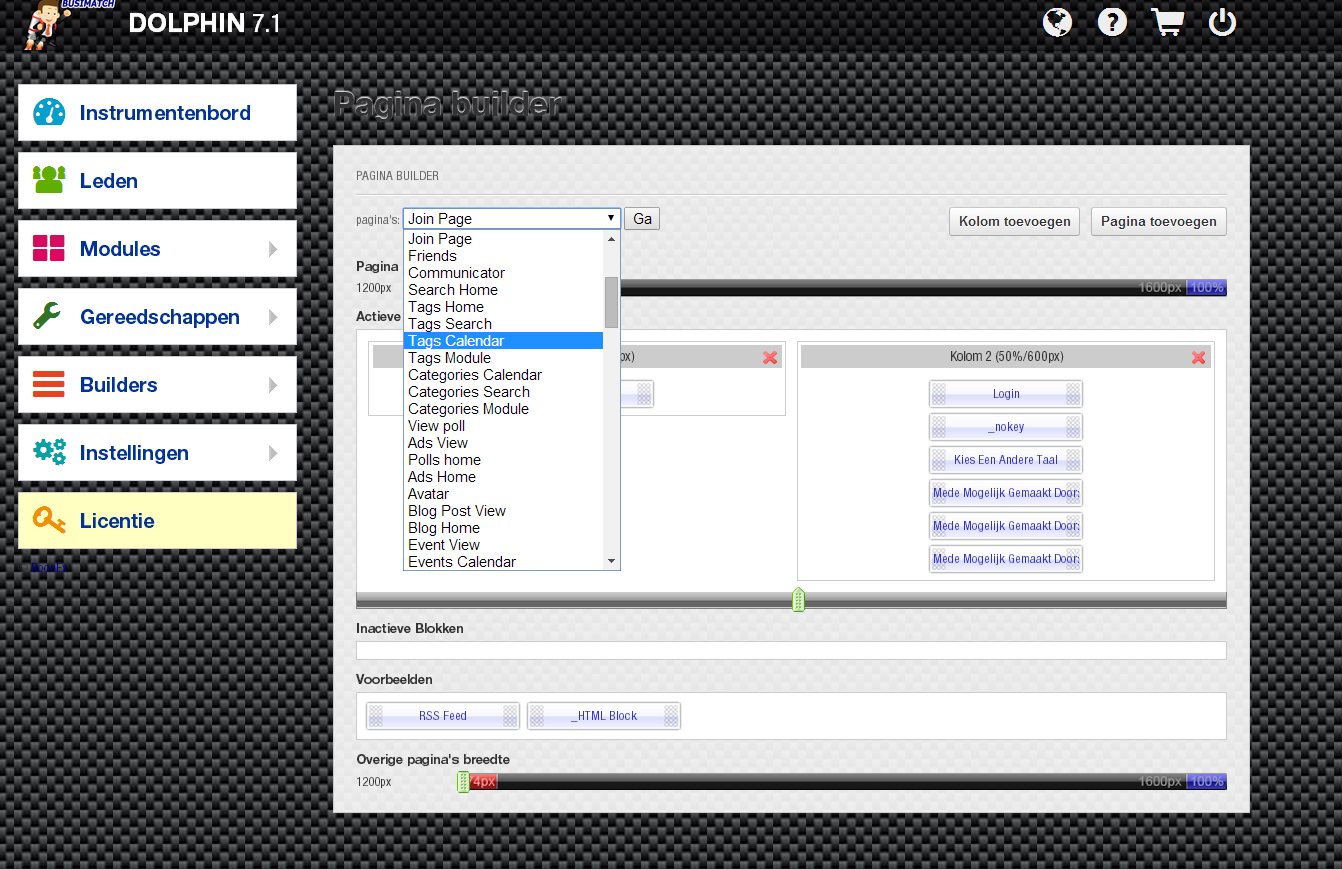Open the help question mark icon
Viewport: 1342px width, 869px height.
[x=1112, y=22]
